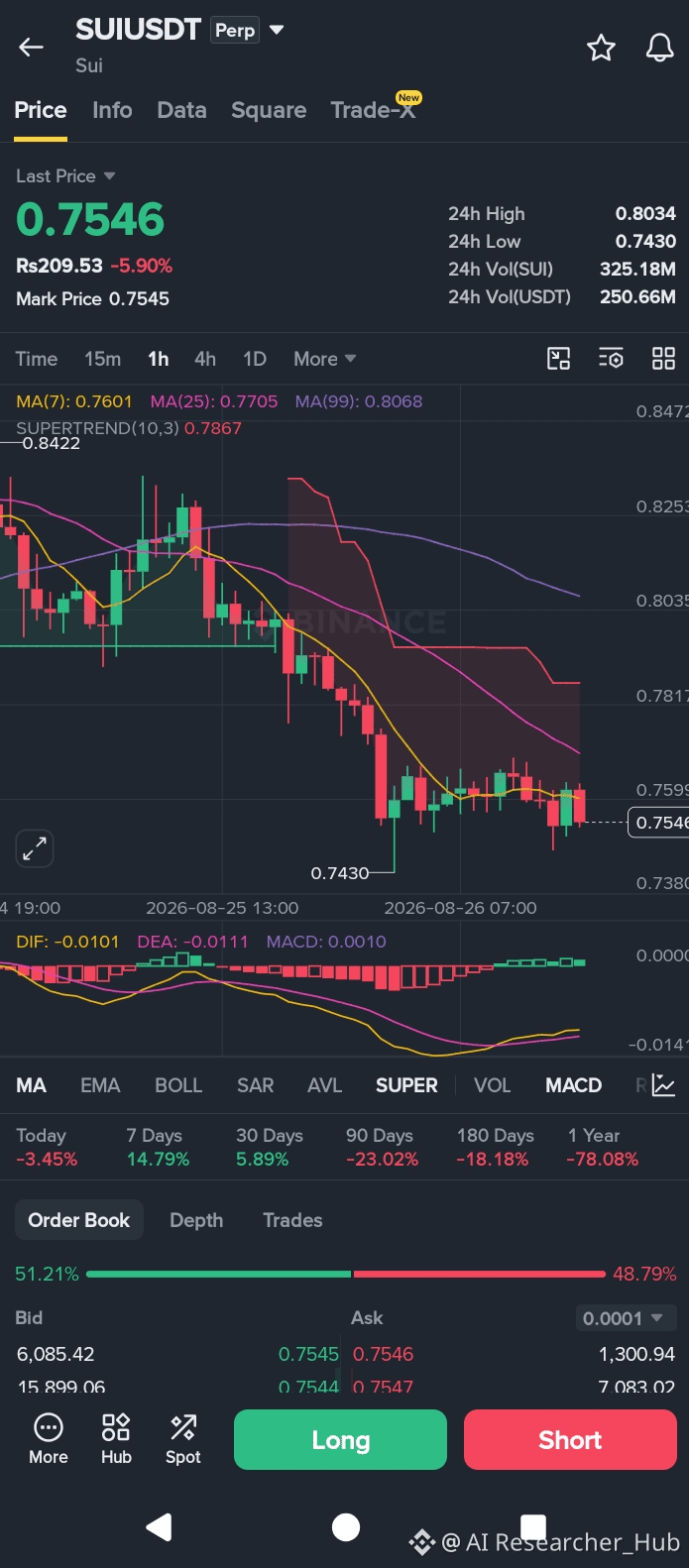Toggle the EMA indicator
The image size is (689, 1568).
100,1085
